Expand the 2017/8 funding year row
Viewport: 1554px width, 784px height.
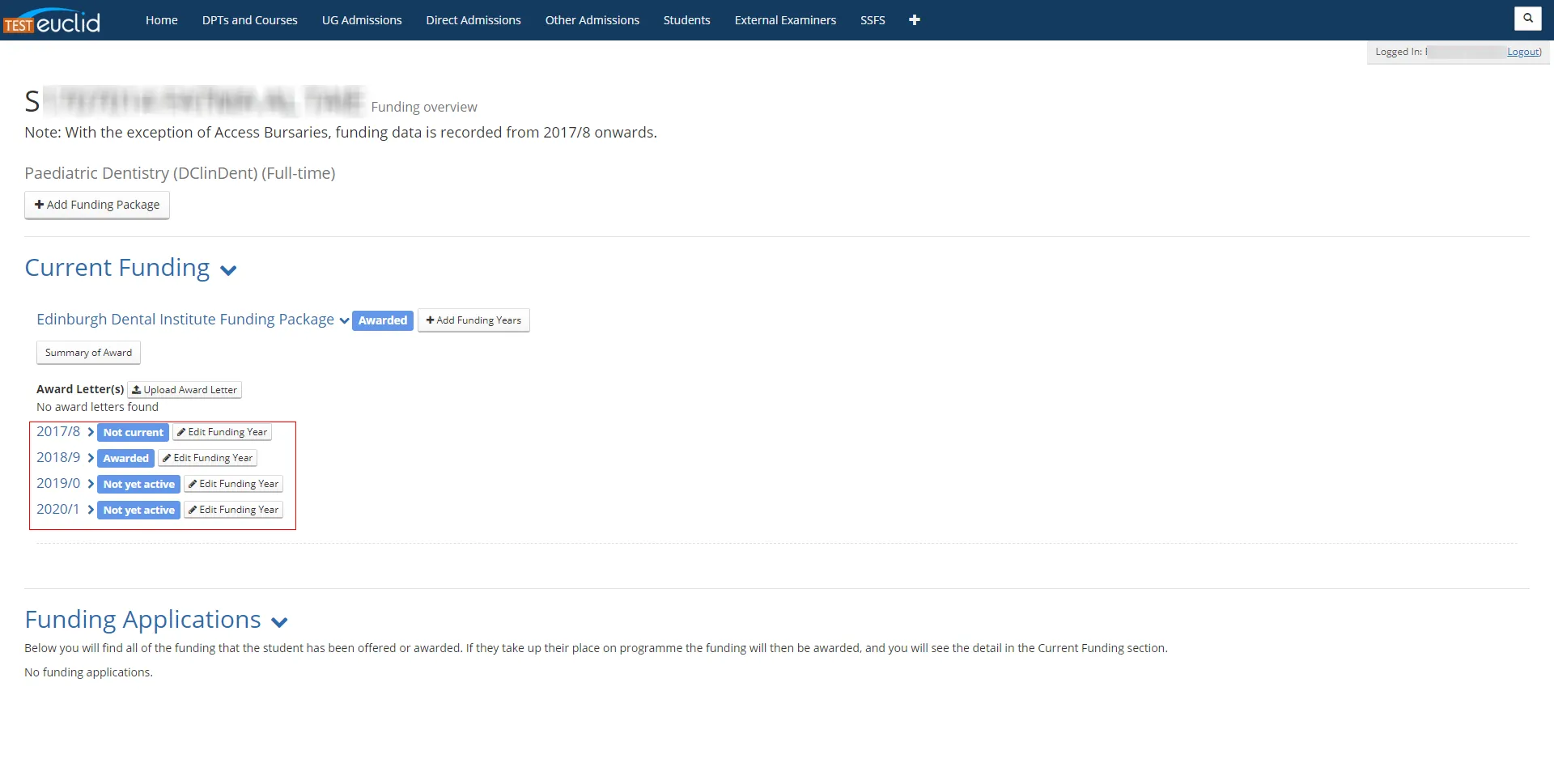[91, 433]
